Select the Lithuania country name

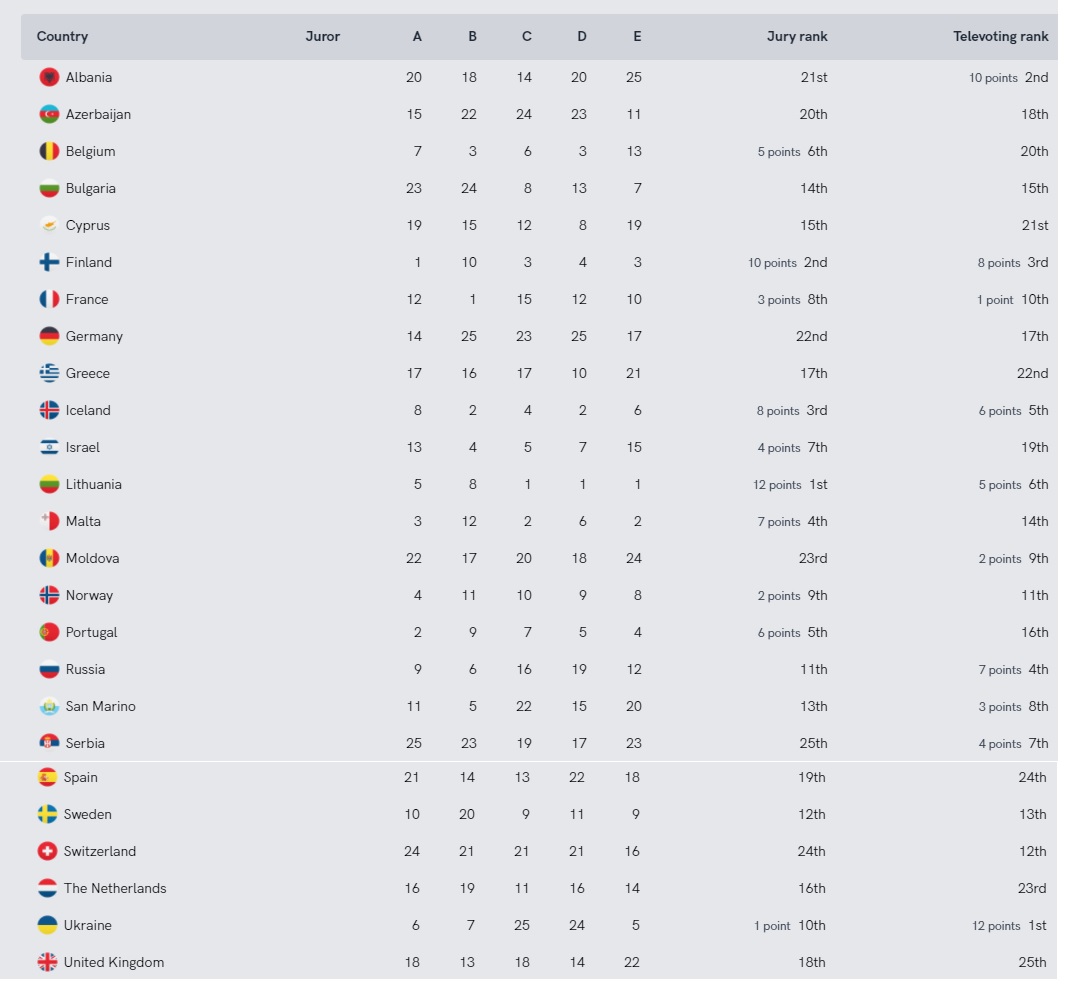(94, 484)
